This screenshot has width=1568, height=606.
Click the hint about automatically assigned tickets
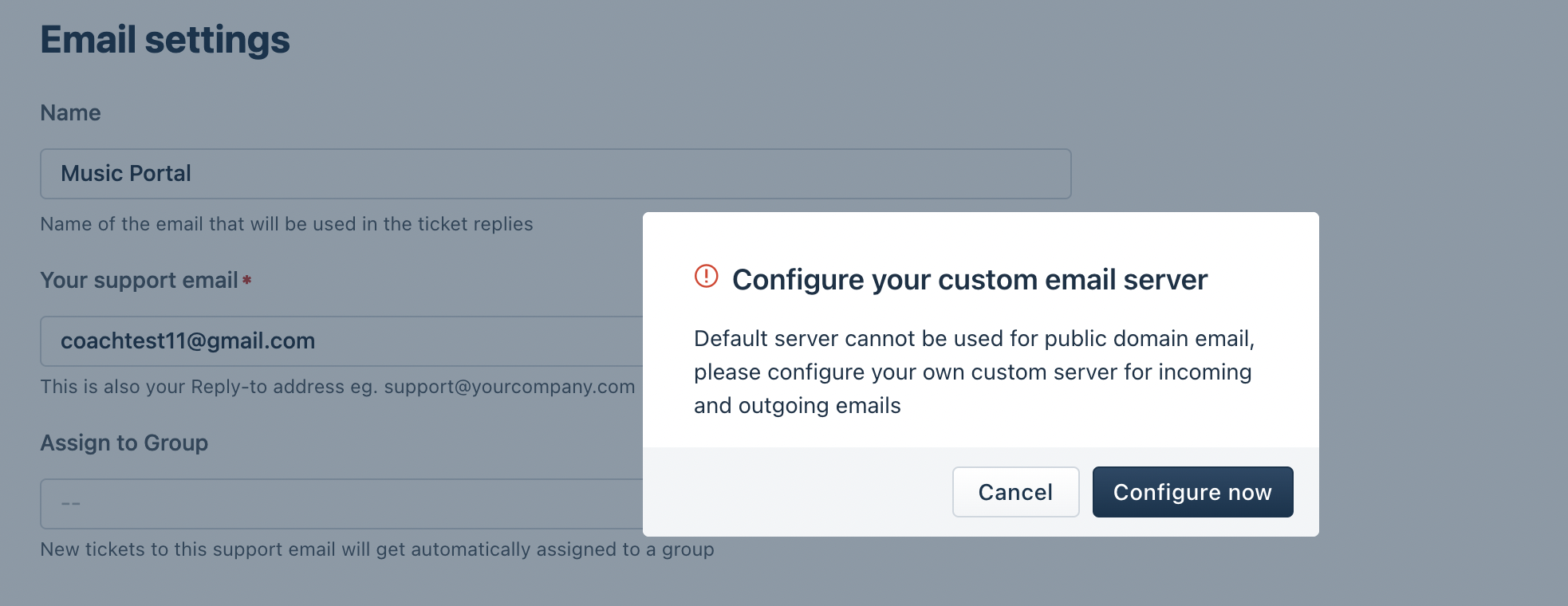click(376, 549)
